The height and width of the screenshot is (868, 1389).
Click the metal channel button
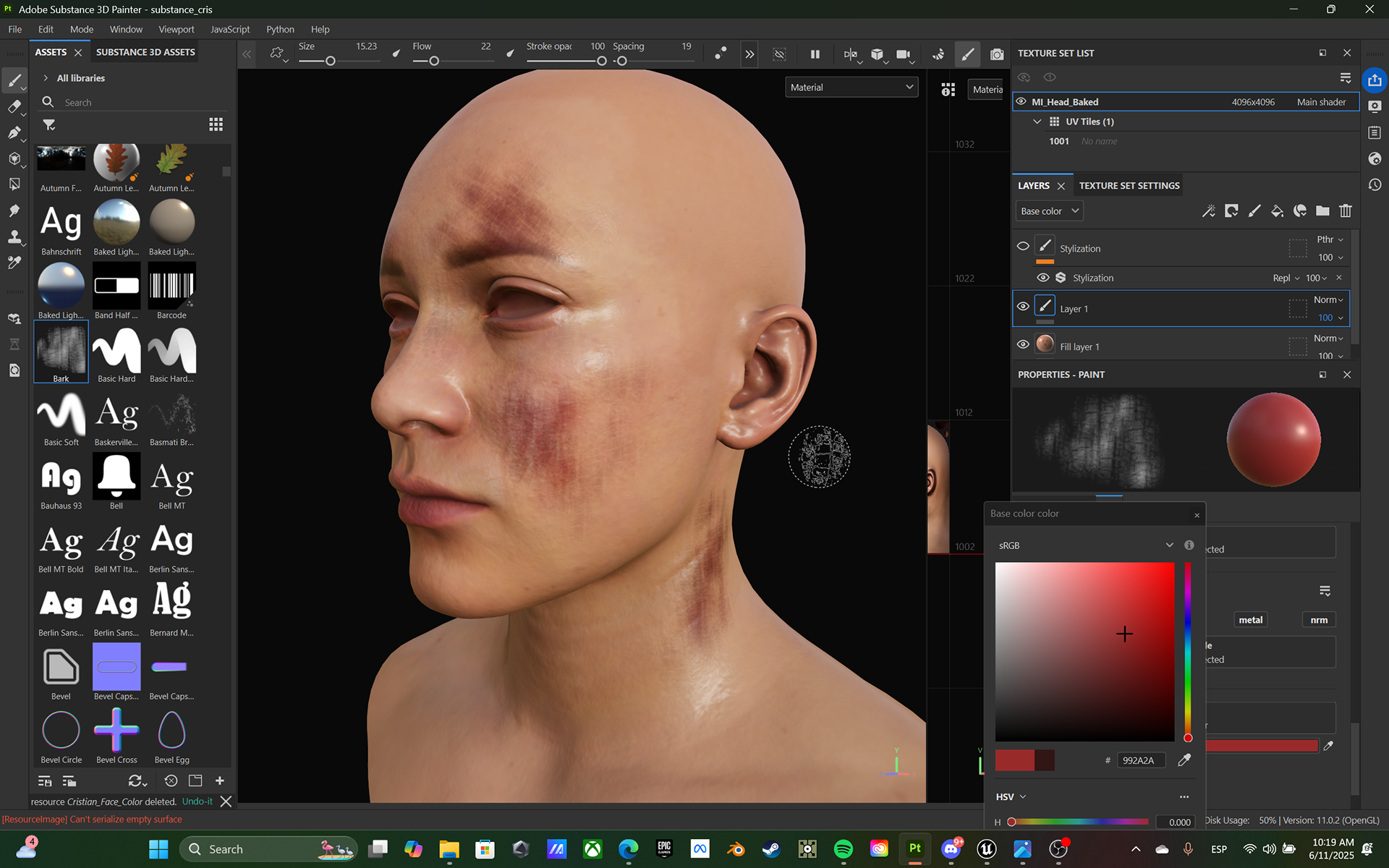pos(1250,620)
